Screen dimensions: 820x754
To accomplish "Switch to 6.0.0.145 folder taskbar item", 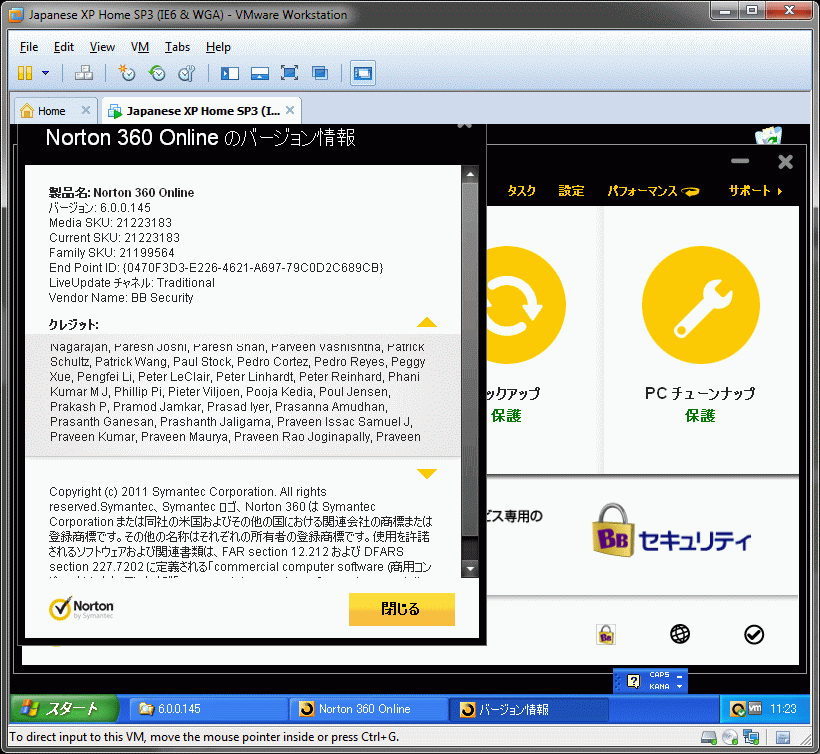I will tap(208, 709).
